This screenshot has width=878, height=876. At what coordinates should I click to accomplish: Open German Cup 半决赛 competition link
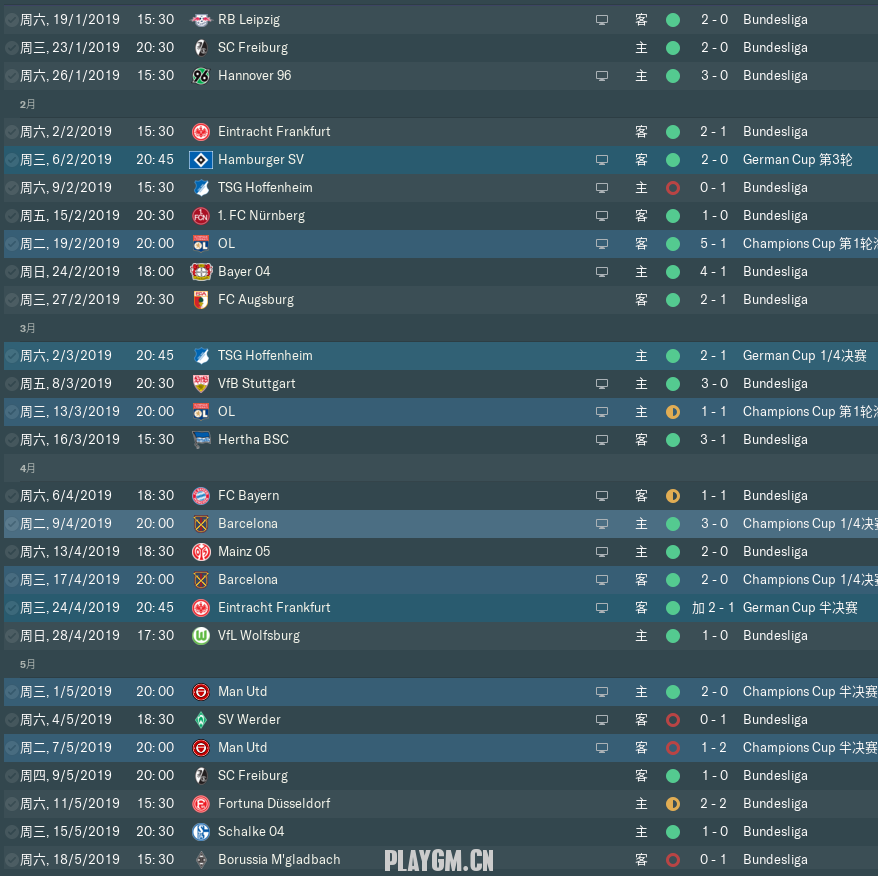click(x=800, y=608)
